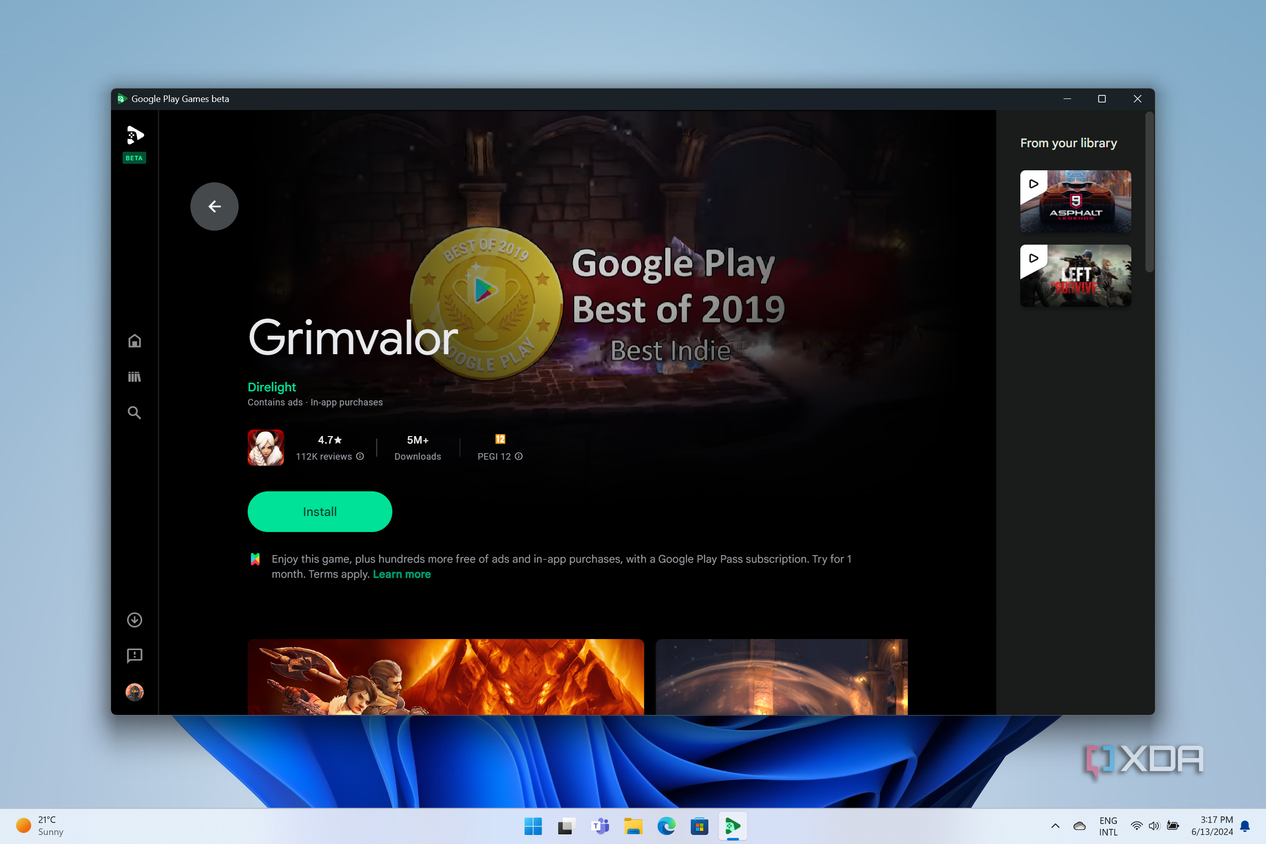The height and width of the screenshot is (844, 1266).
Task: View the first Grimvalor screenshot with fiery demon
Action: [446, 677]
